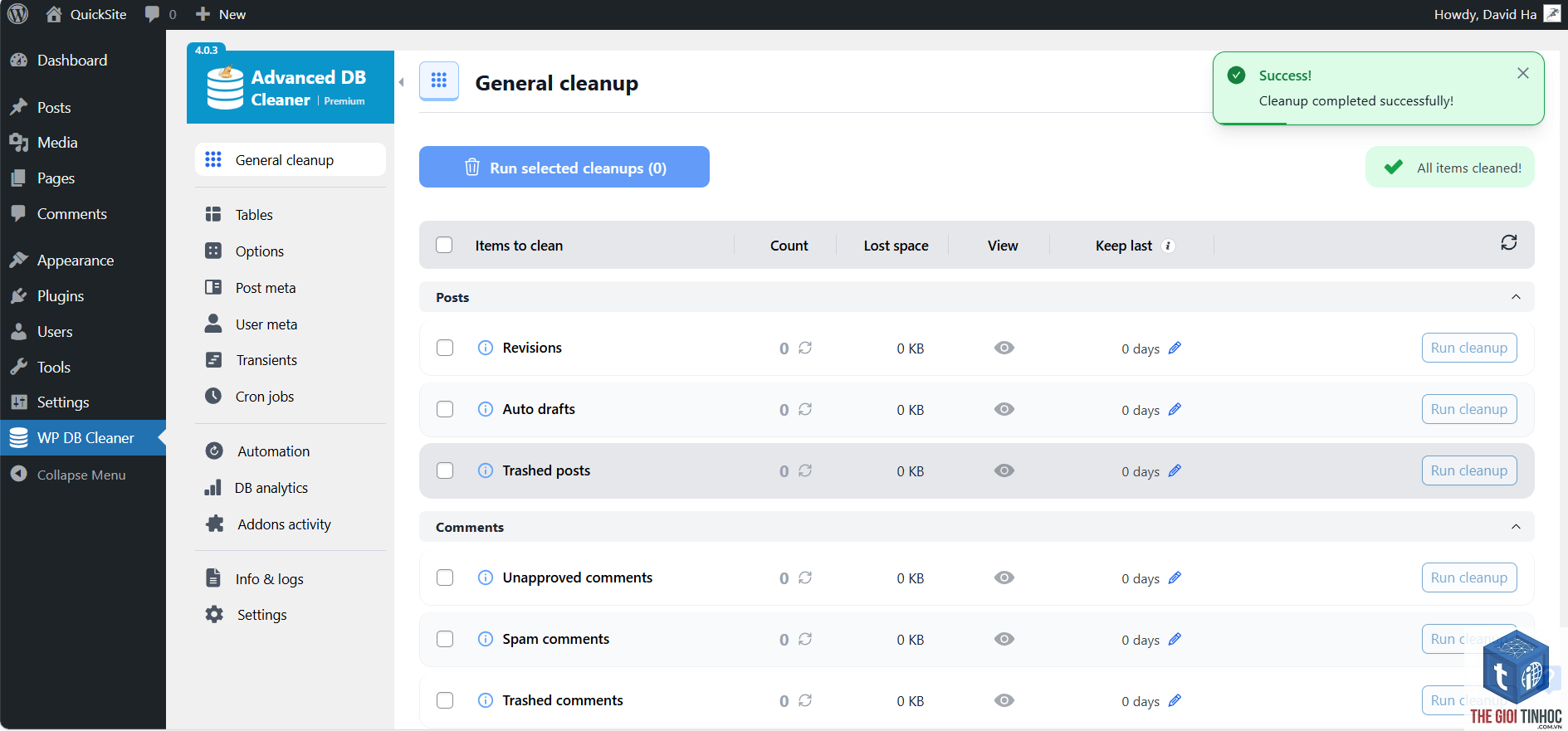Refresh all counts with header refresh icon

point(1509,242)
